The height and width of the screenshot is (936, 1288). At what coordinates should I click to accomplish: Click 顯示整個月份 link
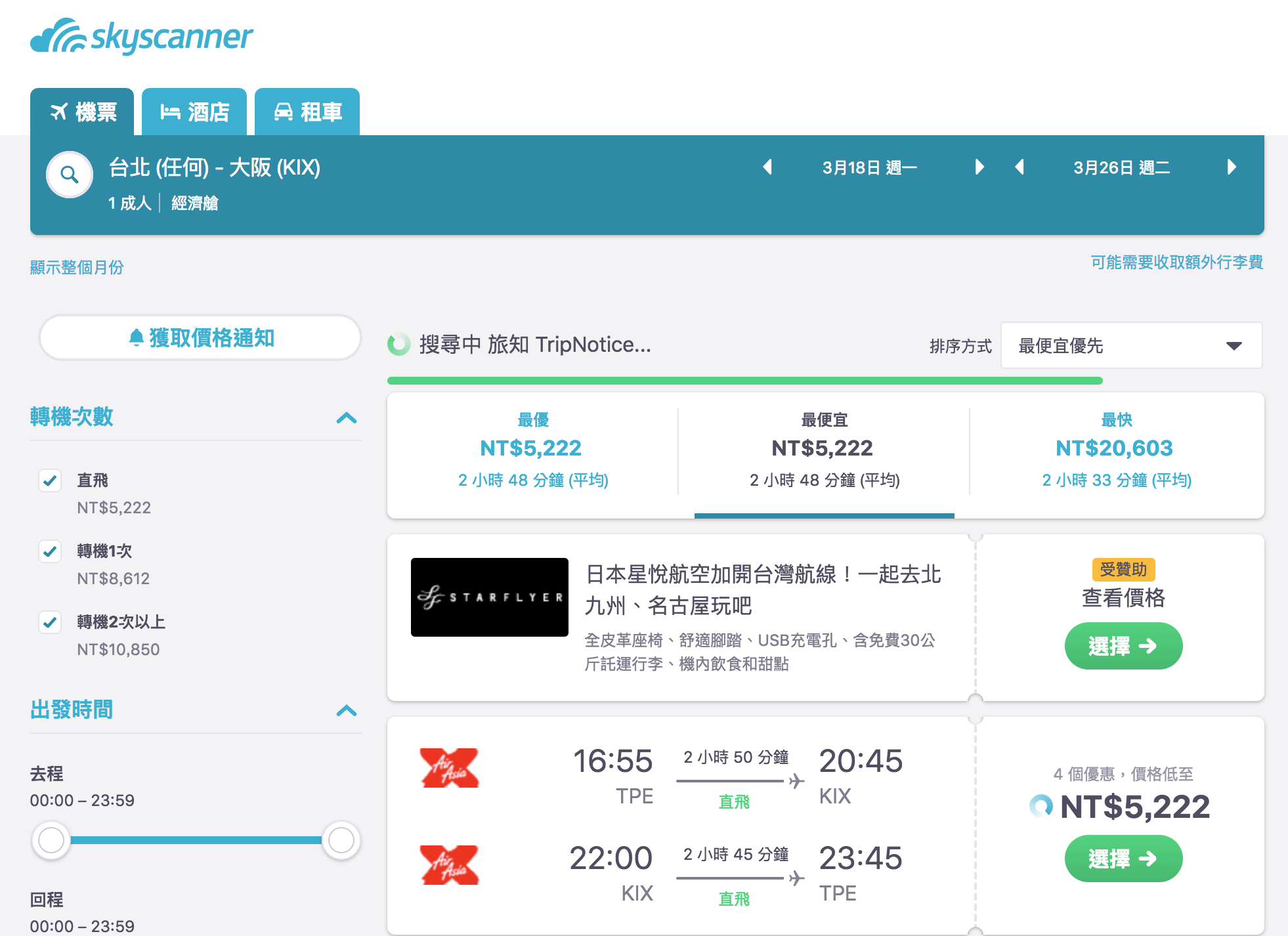[x=77, y=266]
